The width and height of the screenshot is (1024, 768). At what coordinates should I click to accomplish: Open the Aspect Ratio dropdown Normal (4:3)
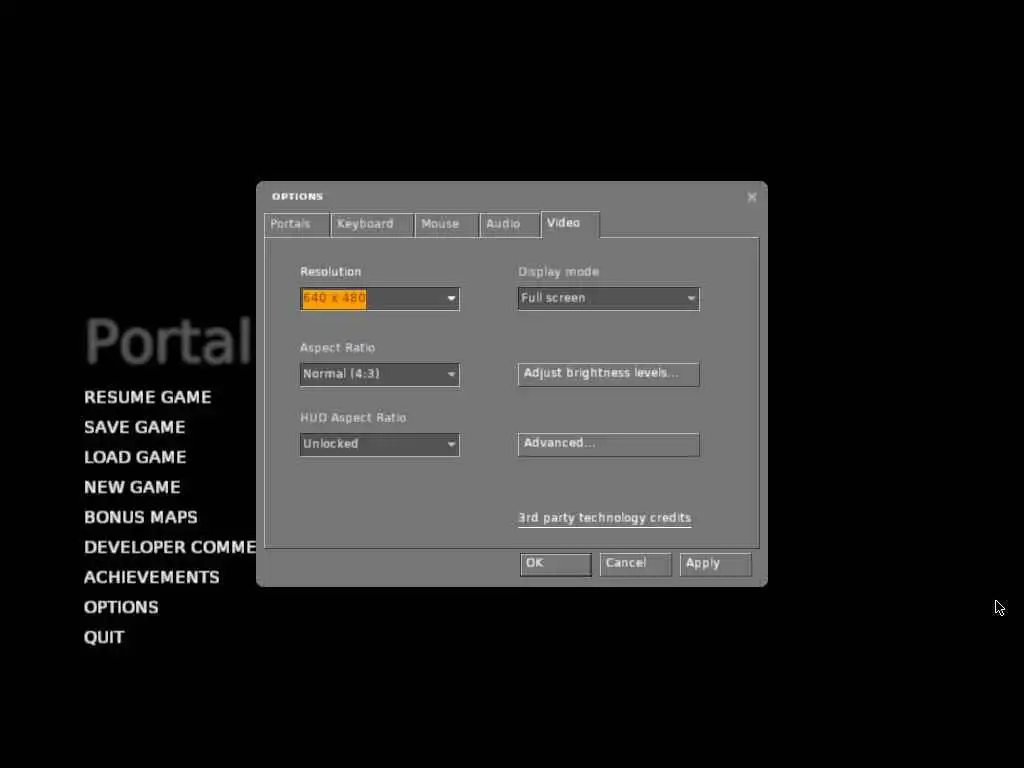point(380,375)
